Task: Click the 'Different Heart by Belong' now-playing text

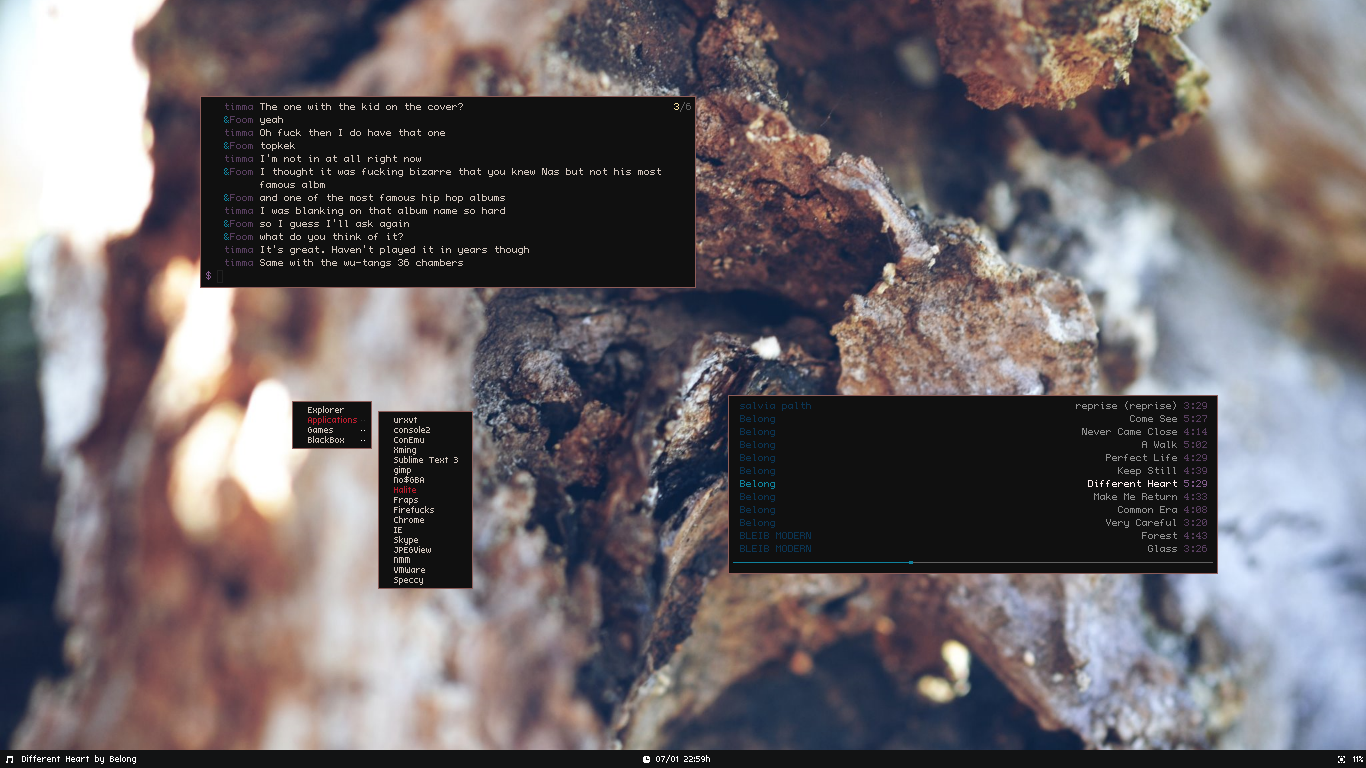Action: point(79,759)
